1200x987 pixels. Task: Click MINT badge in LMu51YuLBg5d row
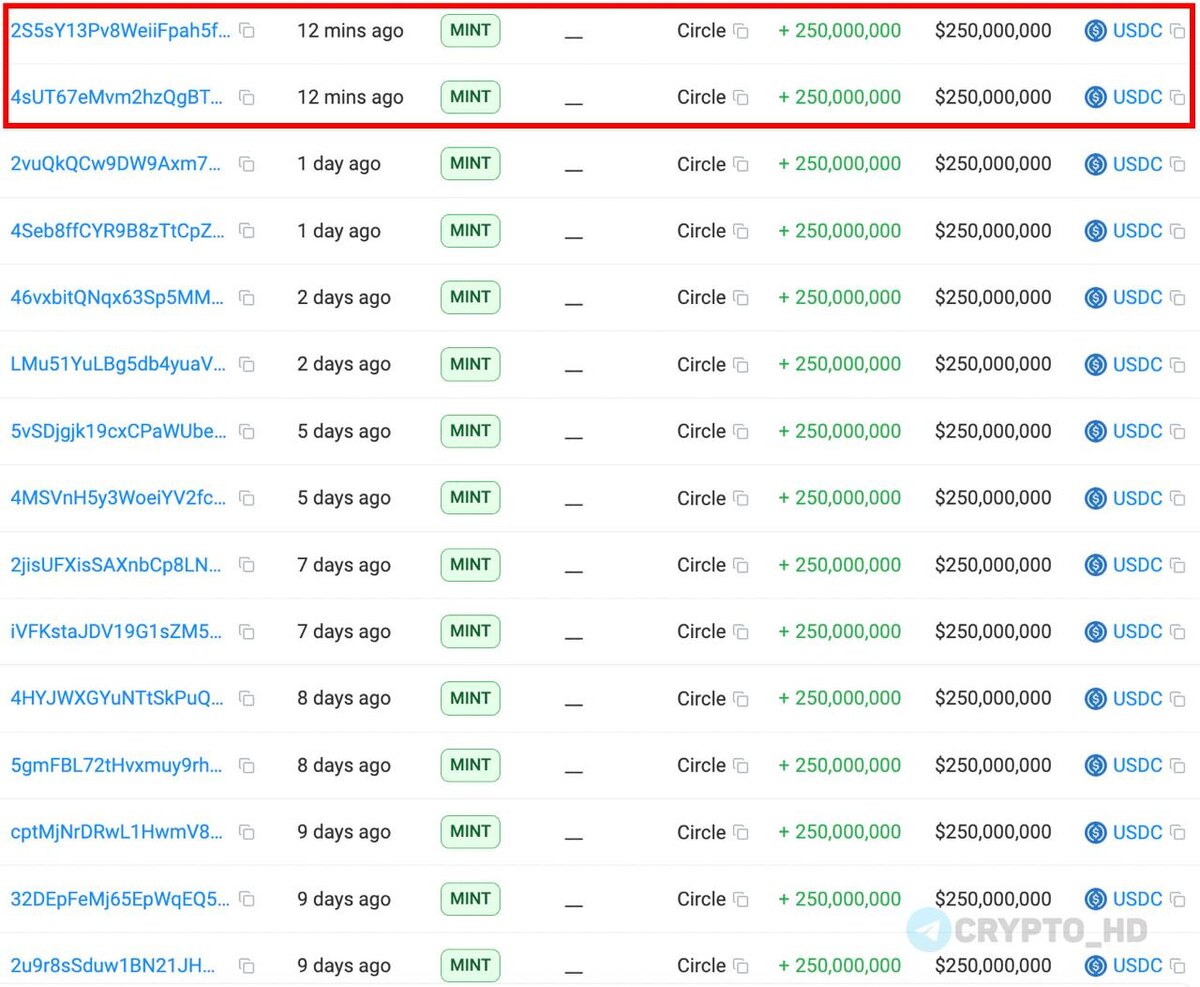pyautogui.click(x=470, y=364)
